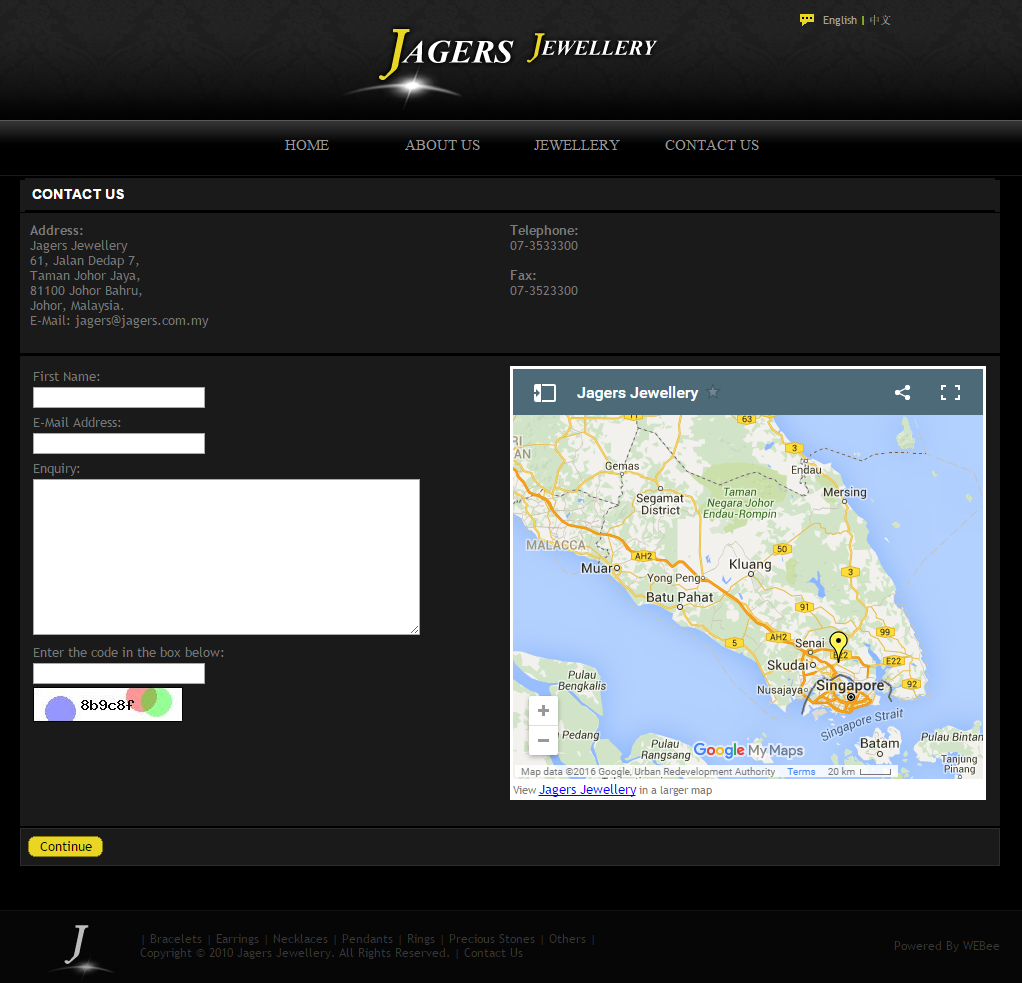The width and height of the screenshot is (1022, 983).
Task: Click the Jagers Jewellery map title
Action: click(637, 392)
